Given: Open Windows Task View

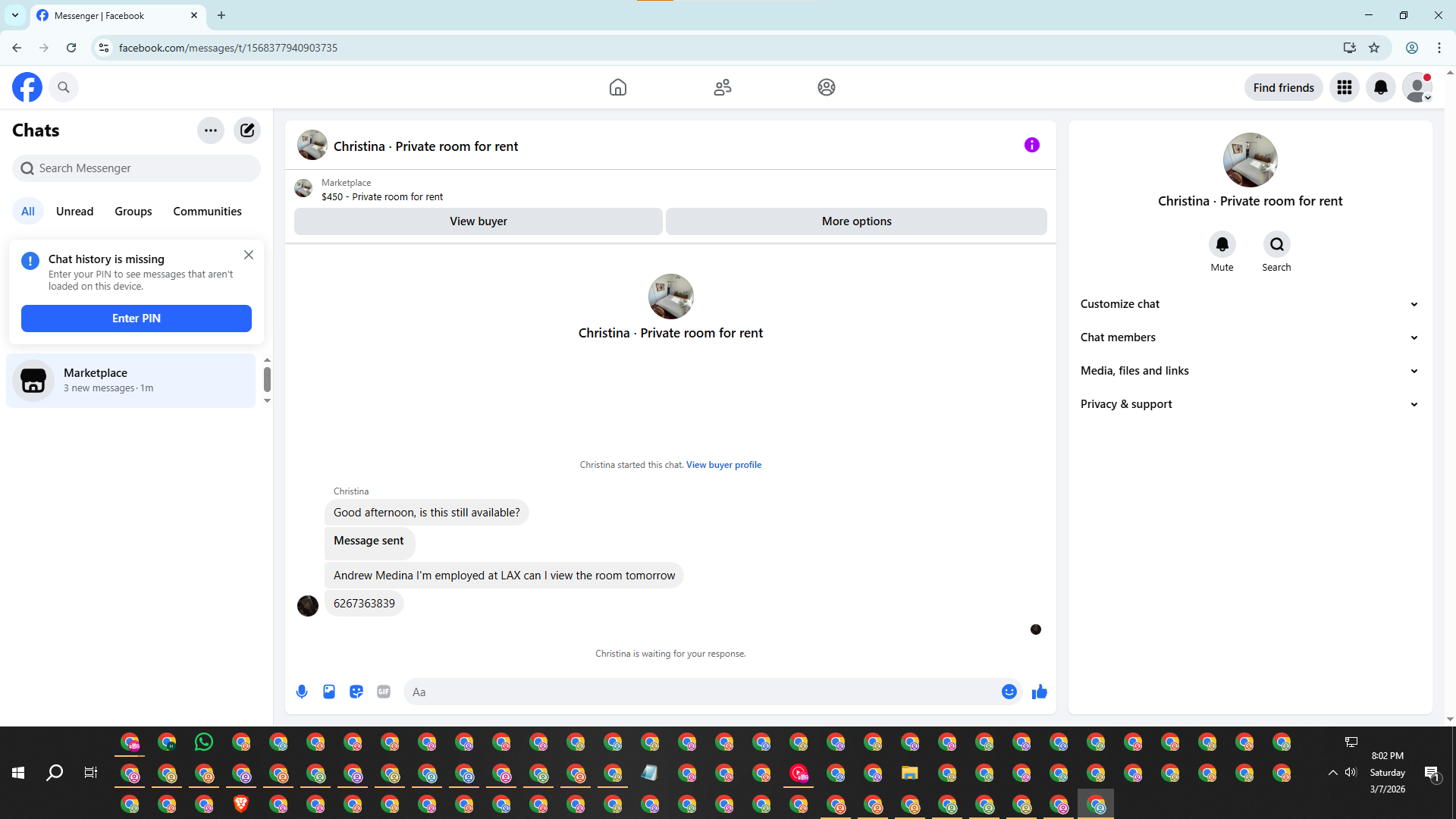Looking at the screenshot, I should (91, 773).
